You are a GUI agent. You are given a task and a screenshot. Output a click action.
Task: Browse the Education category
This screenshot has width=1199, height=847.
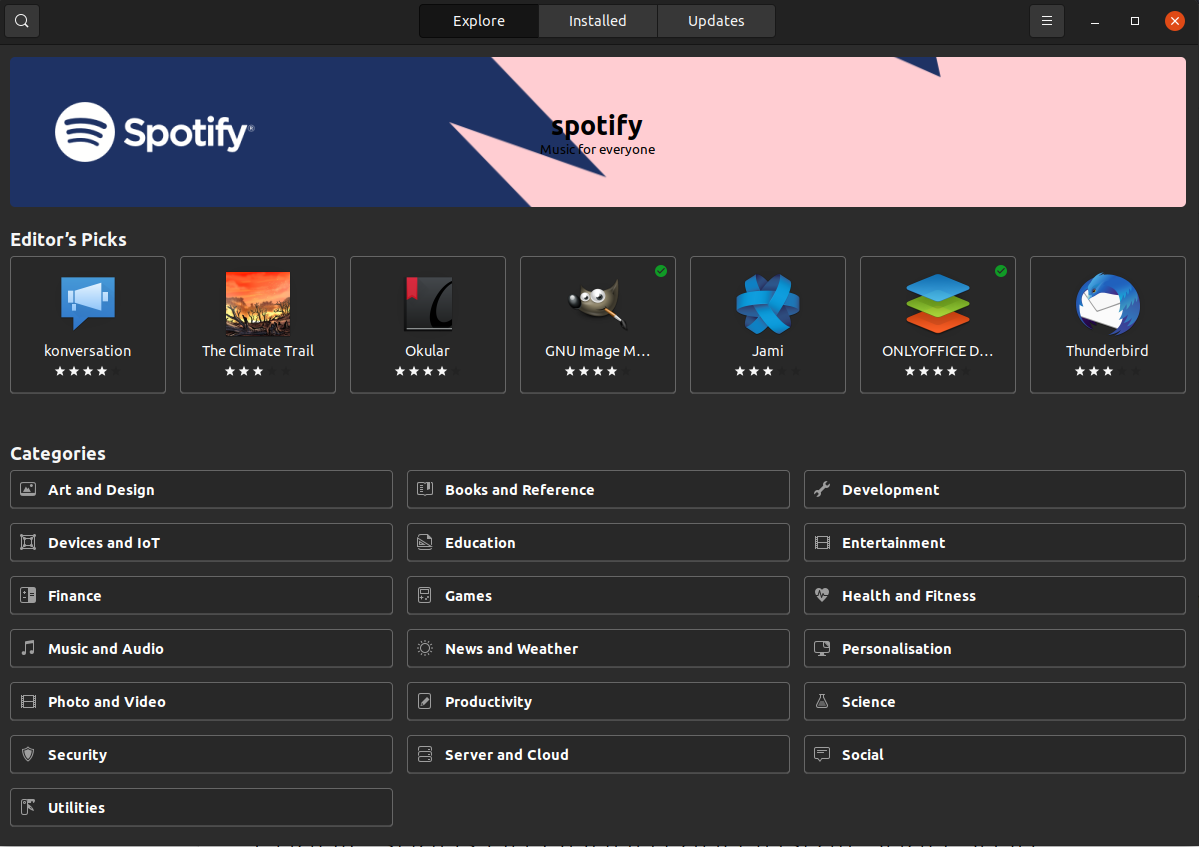[x=598, y=542]
